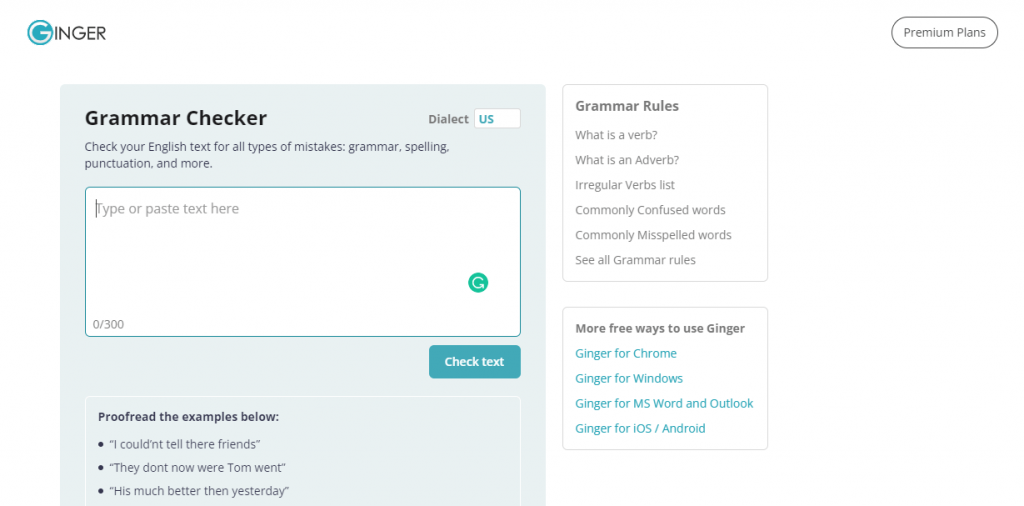
Task: Click the green Grammarly icon in text box
Action: coord(478,283)
